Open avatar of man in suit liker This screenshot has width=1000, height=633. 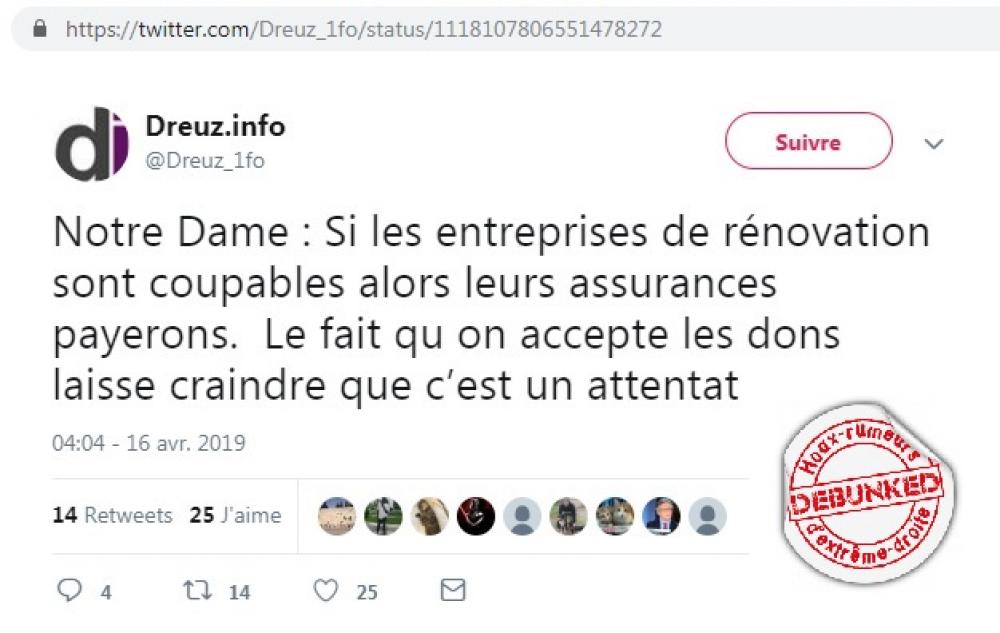(661, 516)
